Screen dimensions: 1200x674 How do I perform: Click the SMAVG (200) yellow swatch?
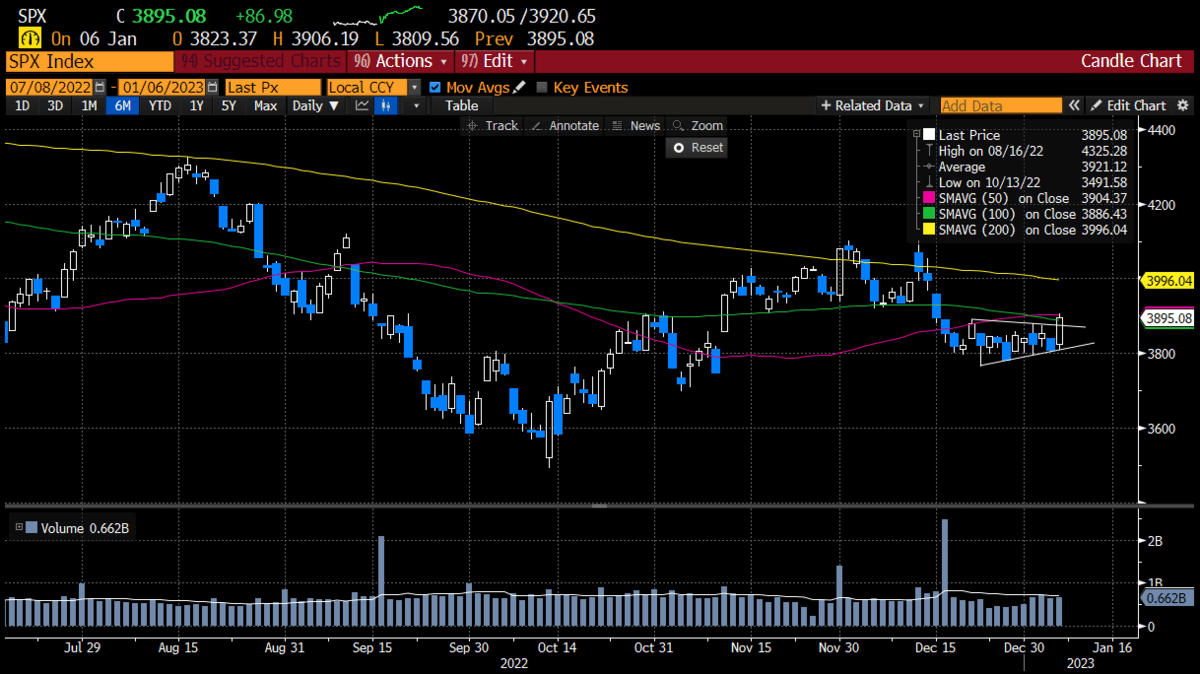tap(929, 229)
